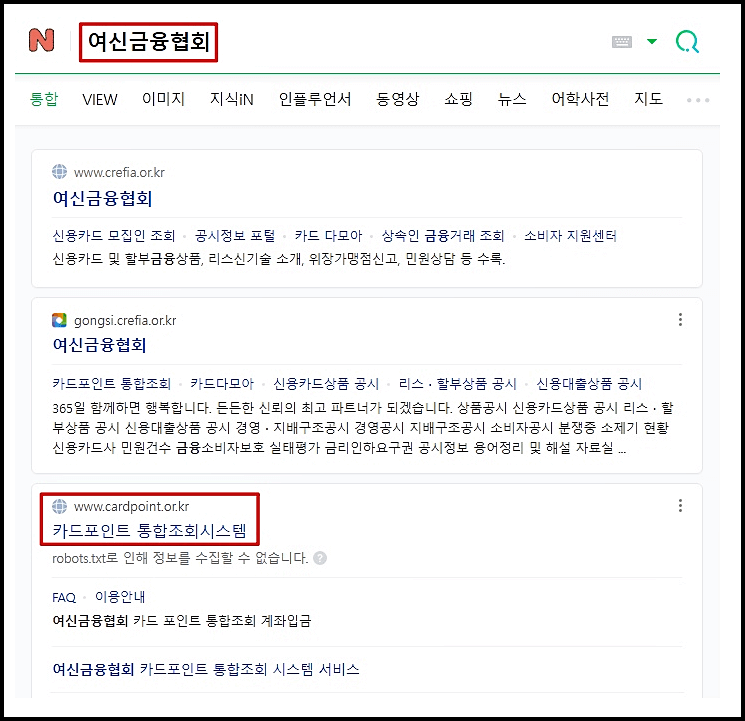Switch to the 쇼핑 tab
This screenshot has height=721, width=745.
(x=458, y=99)
